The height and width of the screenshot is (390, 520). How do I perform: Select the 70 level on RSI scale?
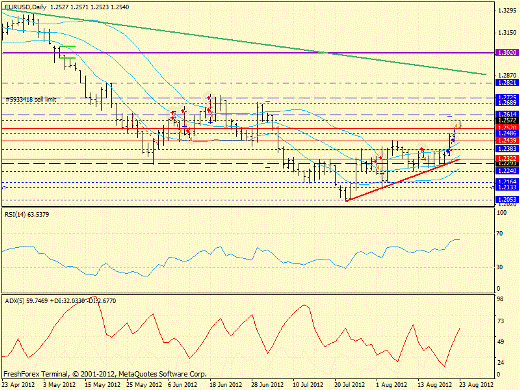tap(500, 233)
